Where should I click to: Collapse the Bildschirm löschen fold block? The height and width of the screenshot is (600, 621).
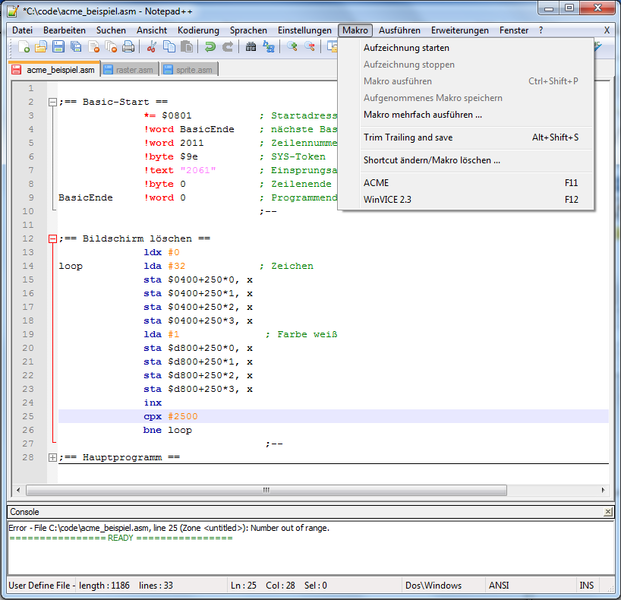pyautogui.click(x=52, y=239)
